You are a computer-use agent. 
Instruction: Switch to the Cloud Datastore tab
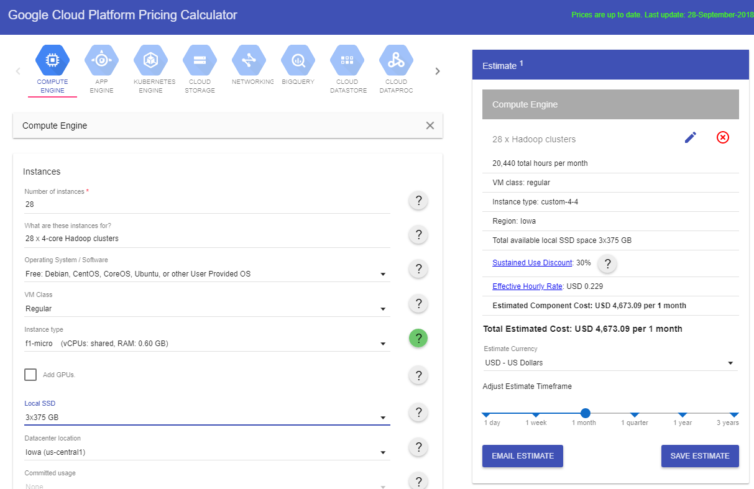(346, 61)
